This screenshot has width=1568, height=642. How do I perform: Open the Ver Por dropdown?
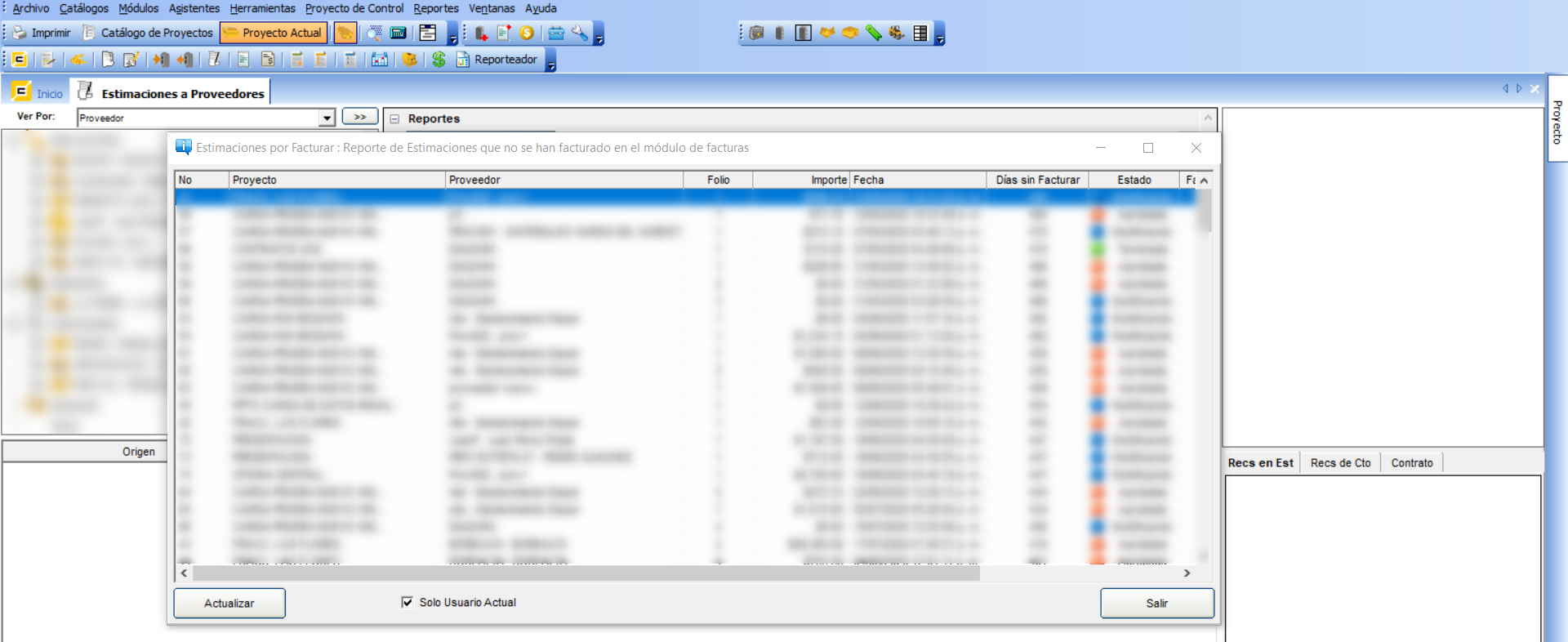pyautogui.click(x=327, y=118)
